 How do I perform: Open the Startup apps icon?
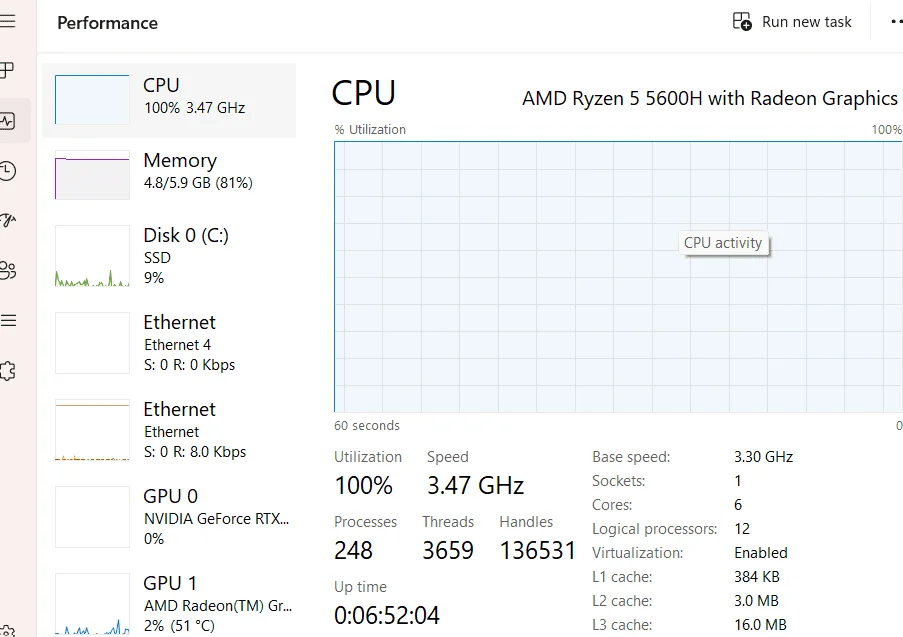tap(7, 221)
